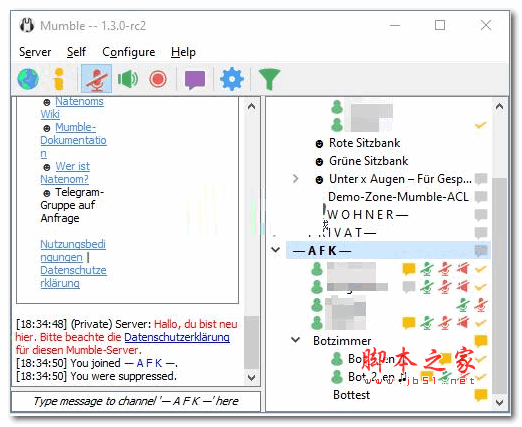
Task: Select the Botzimmer channel
Action: coord(342,341)
